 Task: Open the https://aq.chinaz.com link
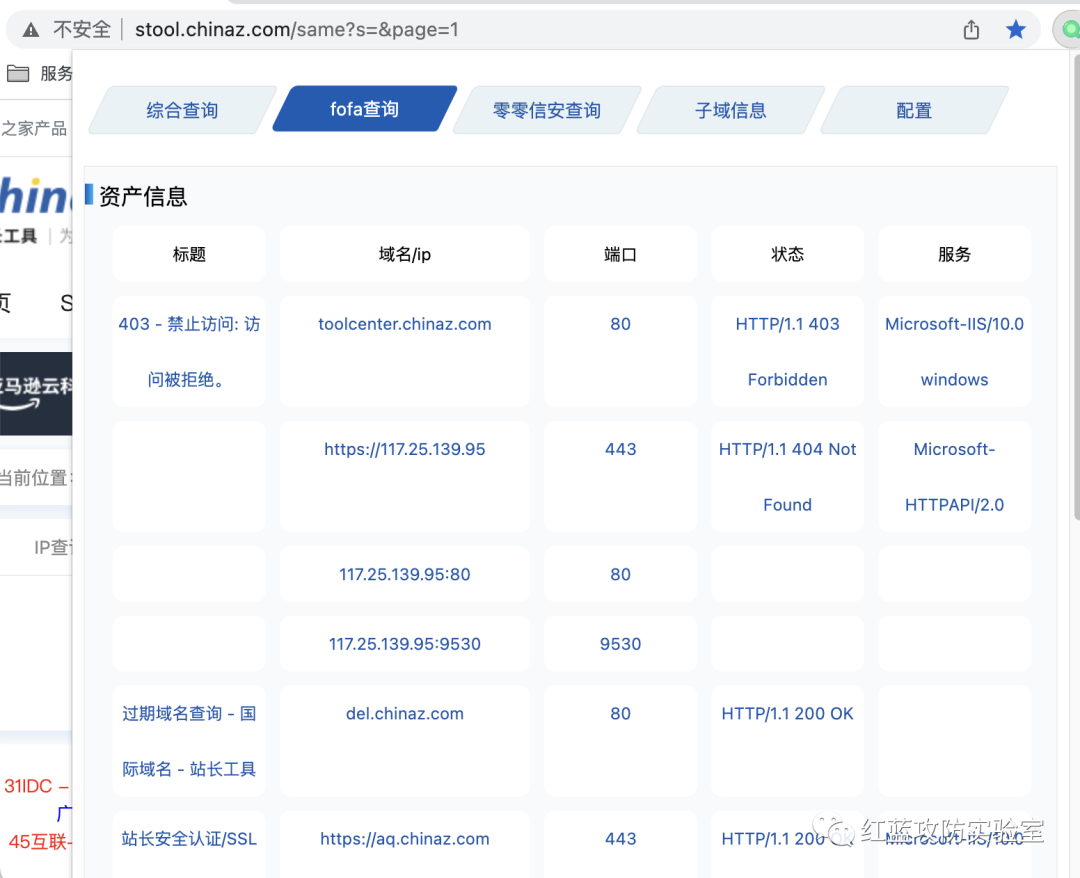pyautogui.click(x=405, y=839)
